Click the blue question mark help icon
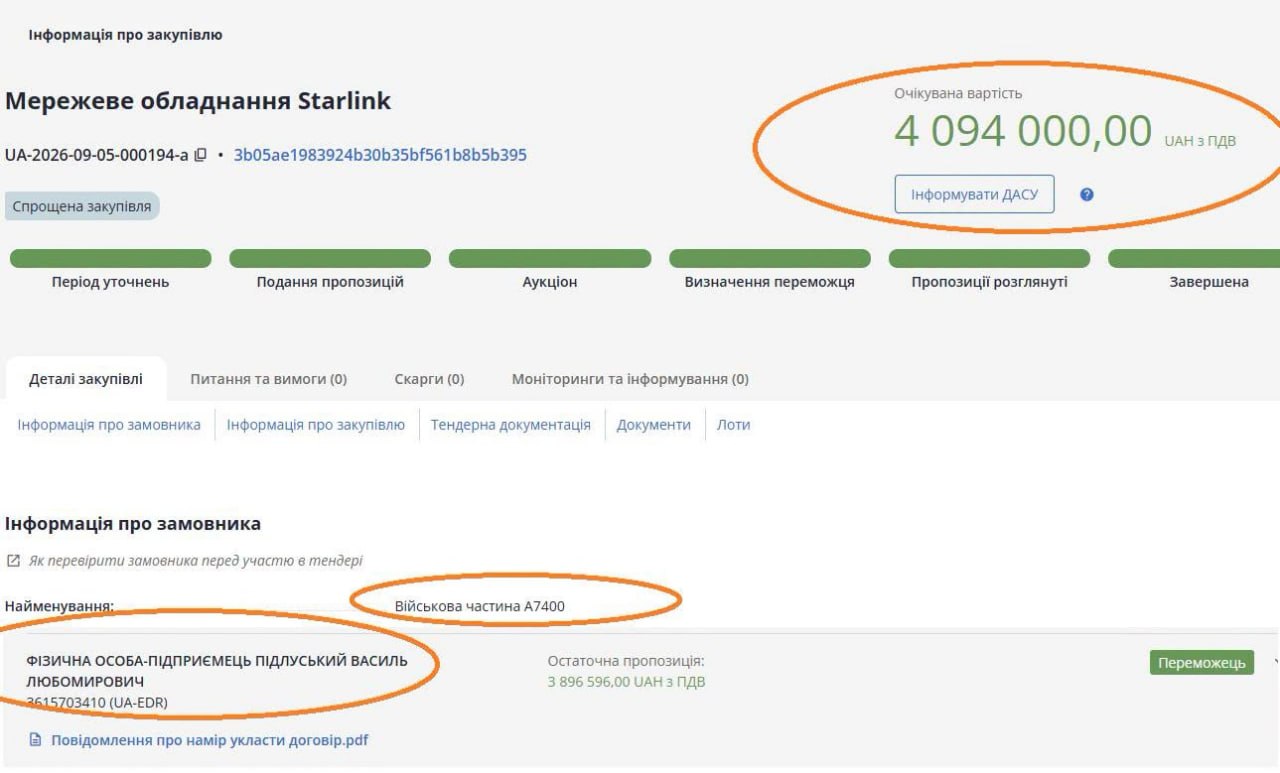 pos(1087,195)
